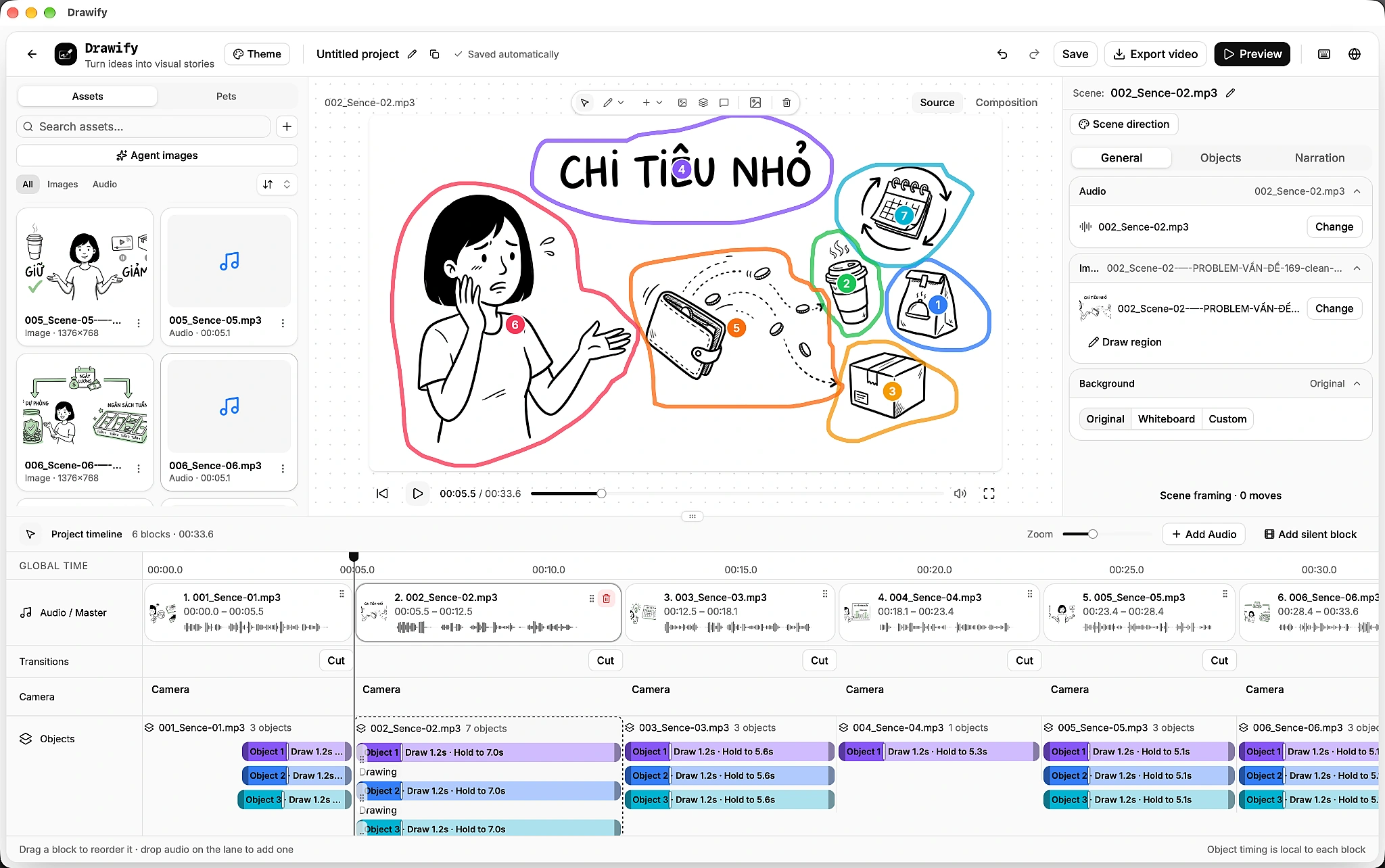Adjust the timeline Zoom slider

1092,534
